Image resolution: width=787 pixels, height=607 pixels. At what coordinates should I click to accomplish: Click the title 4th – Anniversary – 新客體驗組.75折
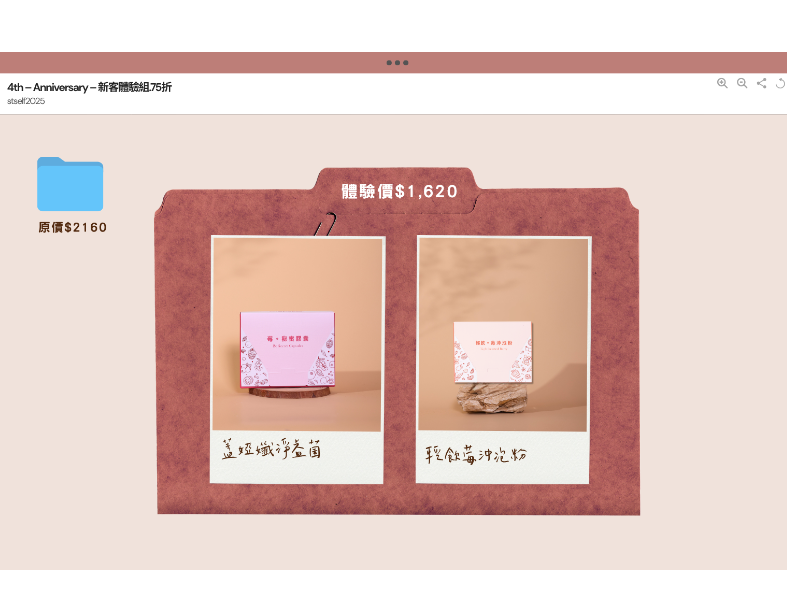(x=90, y=87)
